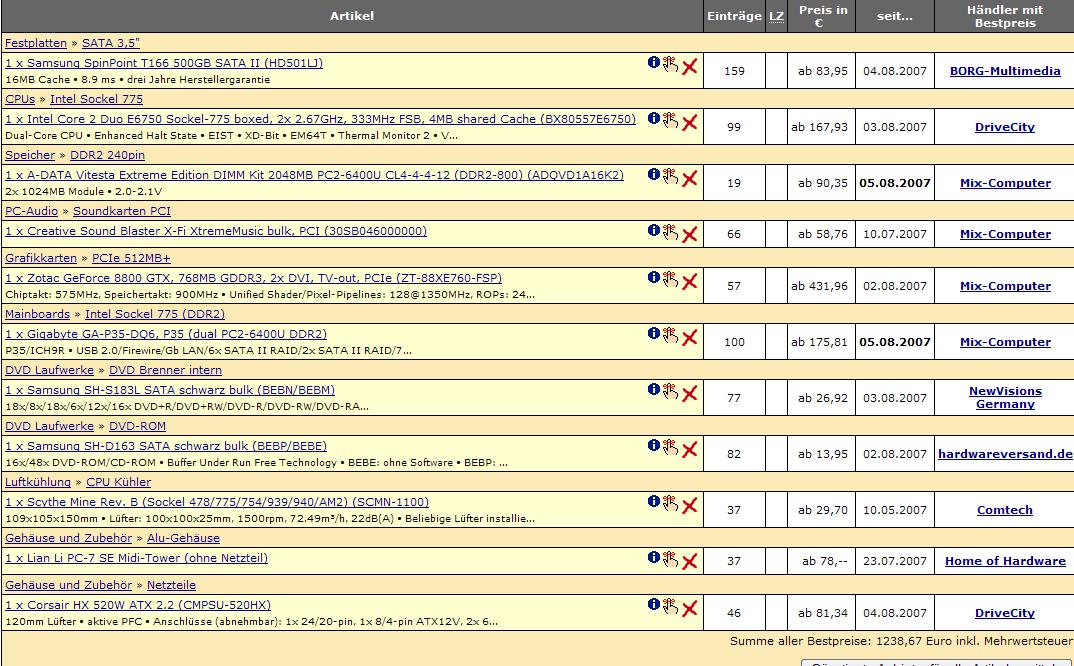This screenshot has width=1074, height=666.
Task: Delete Lian Li PC-7 SE via red X
Action: coord(690,562)
